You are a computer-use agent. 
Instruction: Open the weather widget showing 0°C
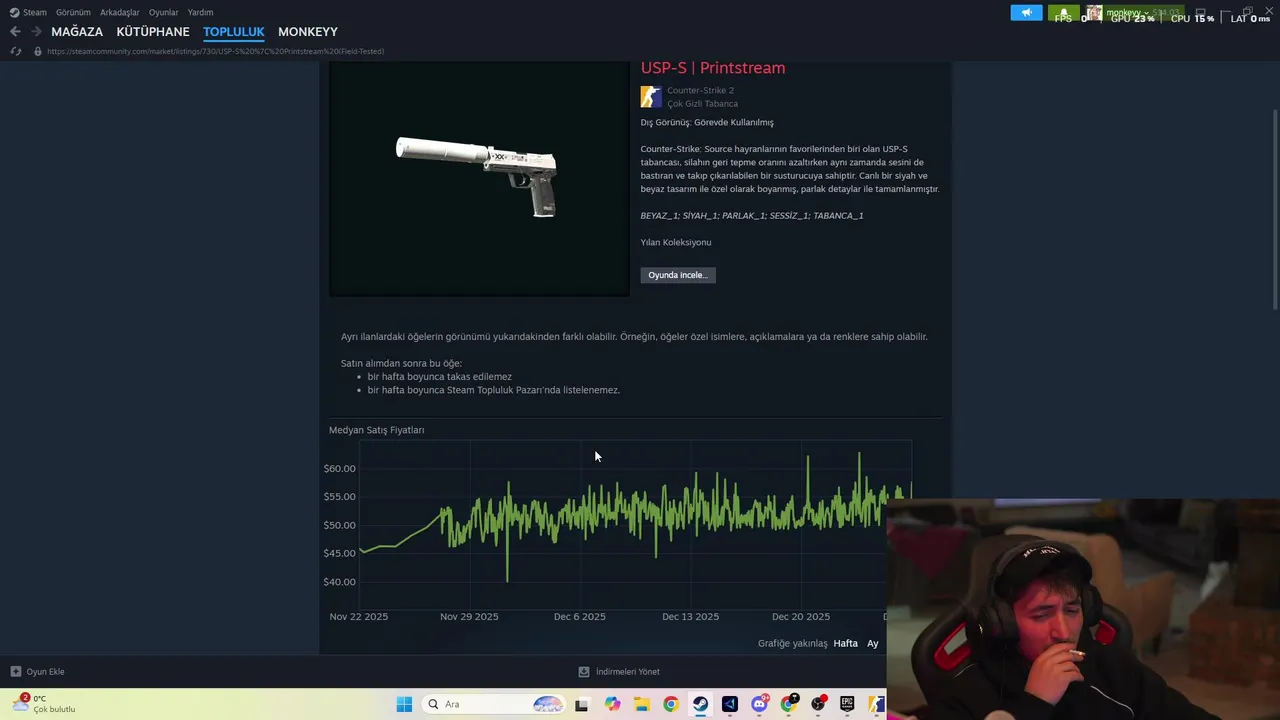point(45,704)
